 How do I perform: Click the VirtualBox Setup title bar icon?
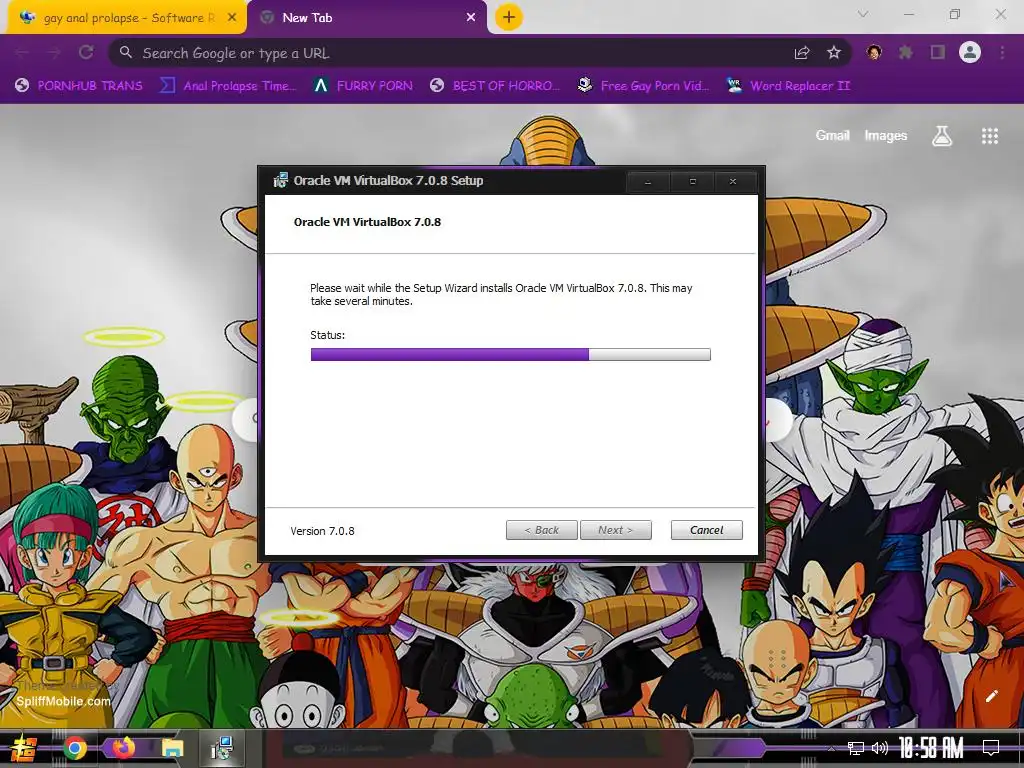coord(280,180)
